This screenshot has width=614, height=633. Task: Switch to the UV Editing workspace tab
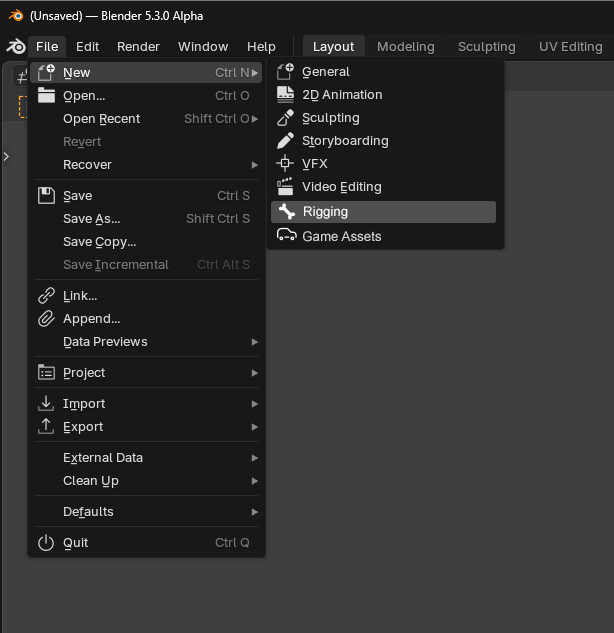(570, 47)
